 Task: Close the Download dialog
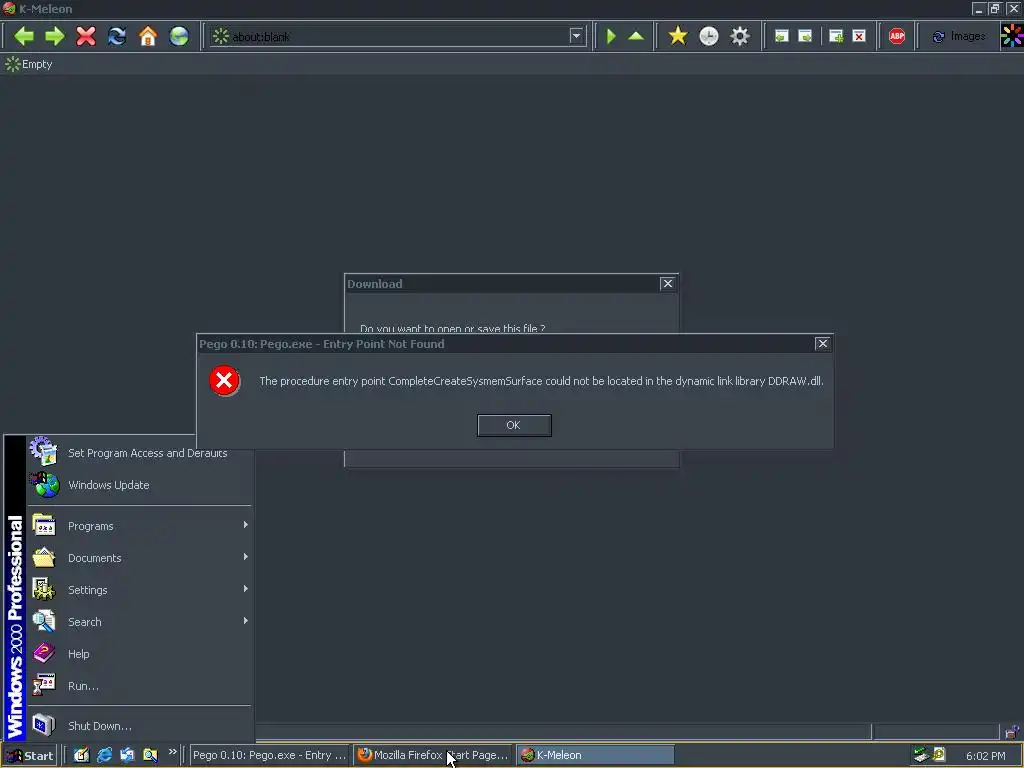click(x=667, y=283)
